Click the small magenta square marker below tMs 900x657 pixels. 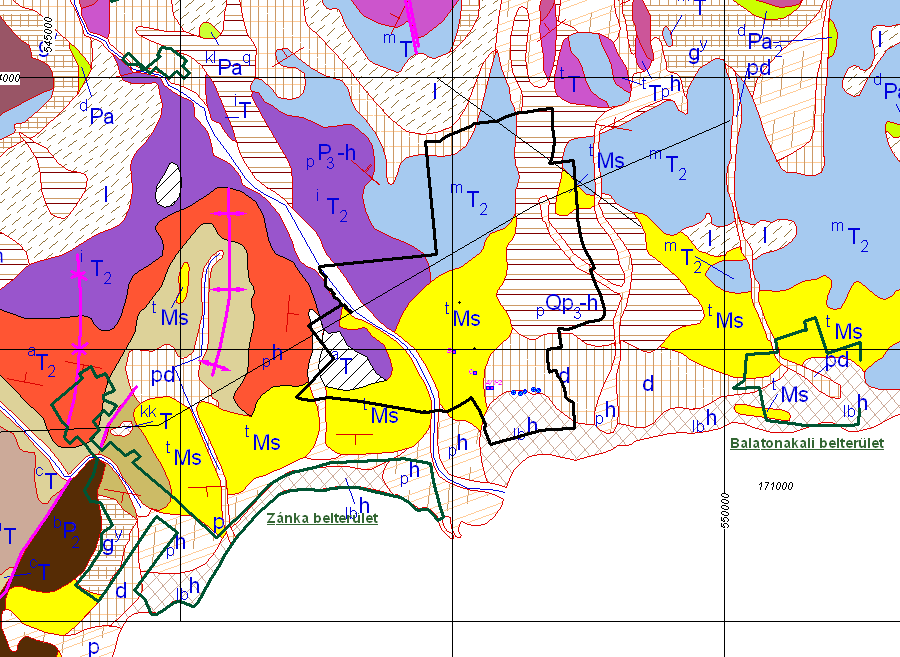451,351
